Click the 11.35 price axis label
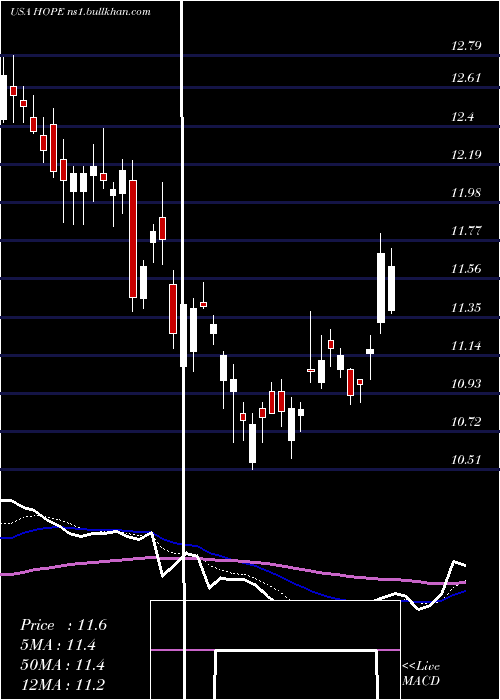Image resolution: width=500 pixels, height=700 pixels. coord(467,308)
